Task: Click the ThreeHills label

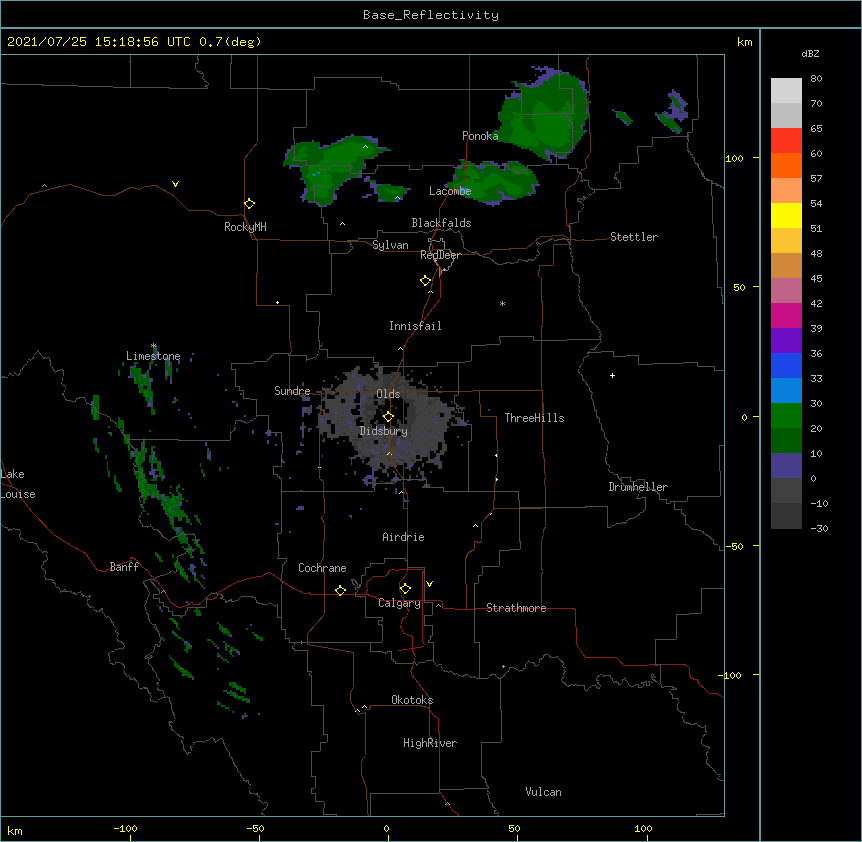Action: (534, 418)
